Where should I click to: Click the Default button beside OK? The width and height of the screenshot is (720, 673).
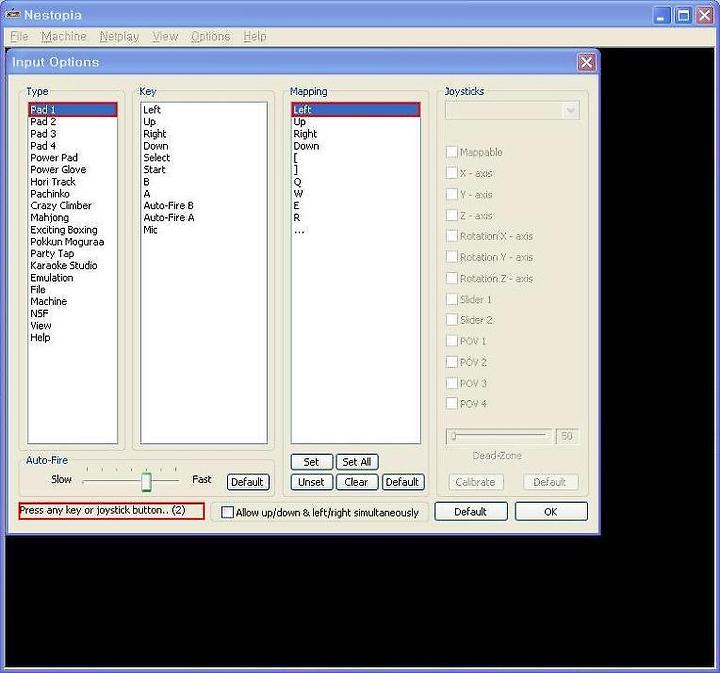pyautogui.click(x=471, y=511)
